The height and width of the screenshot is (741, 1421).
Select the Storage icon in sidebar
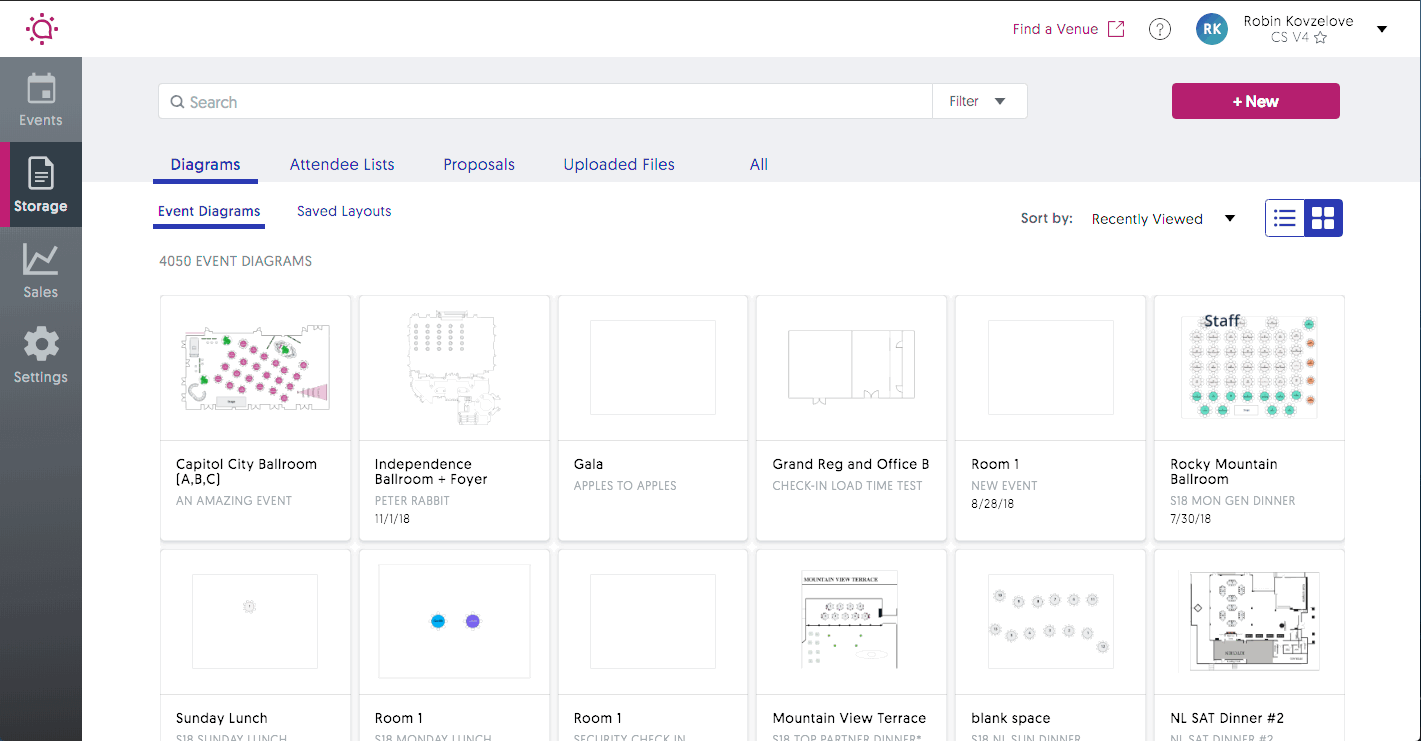click(x=40, y=184)
